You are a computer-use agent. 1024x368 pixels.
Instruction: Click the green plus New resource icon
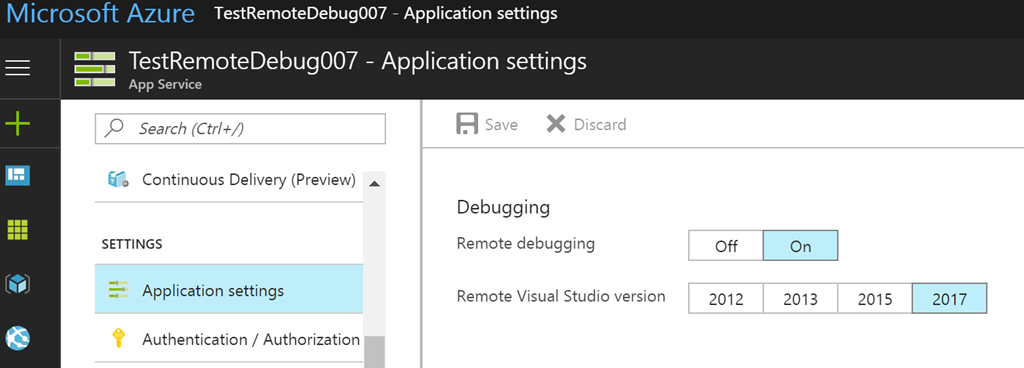(x=18, y=123)
